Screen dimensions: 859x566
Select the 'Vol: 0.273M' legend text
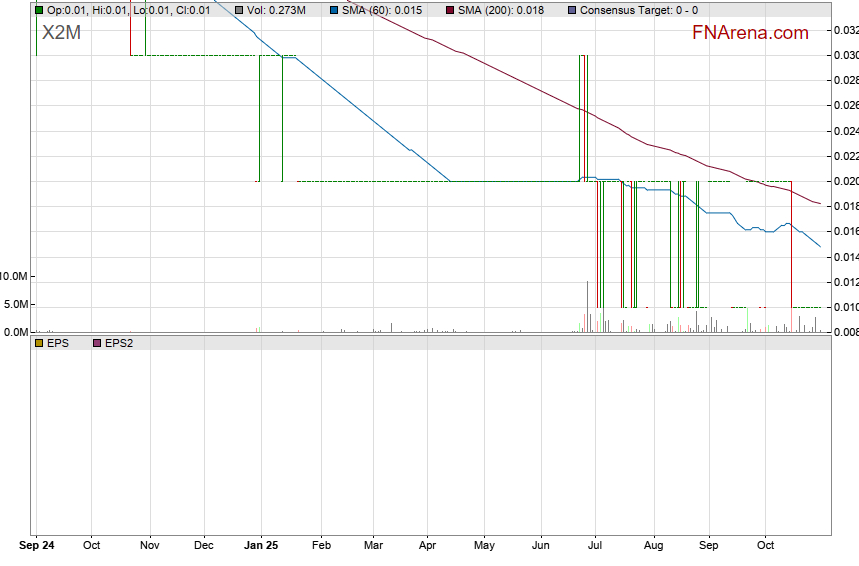pyautogui.click(x=279, y=10)
